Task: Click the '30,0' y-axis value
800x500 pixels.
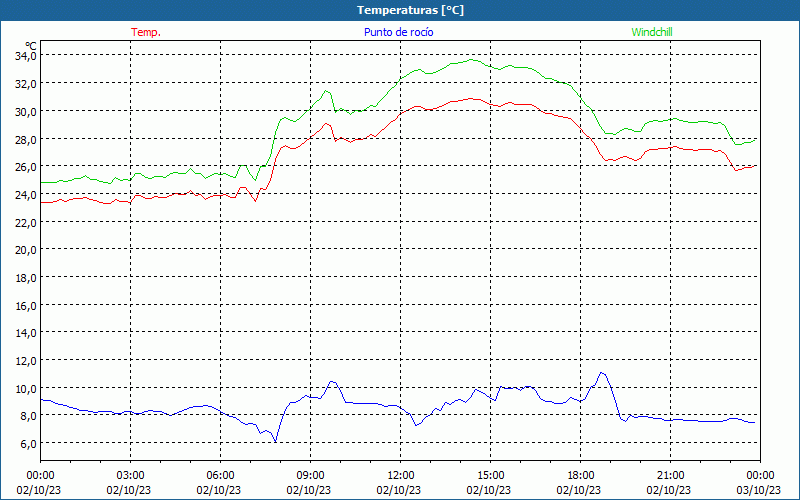Action: tap(26, 111)
